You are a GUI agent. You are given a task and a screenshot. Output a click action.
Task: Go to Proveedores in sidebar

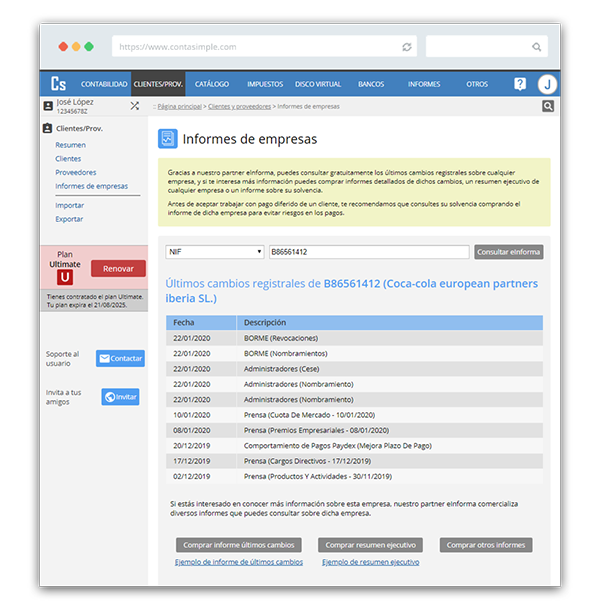coord(76,173)
